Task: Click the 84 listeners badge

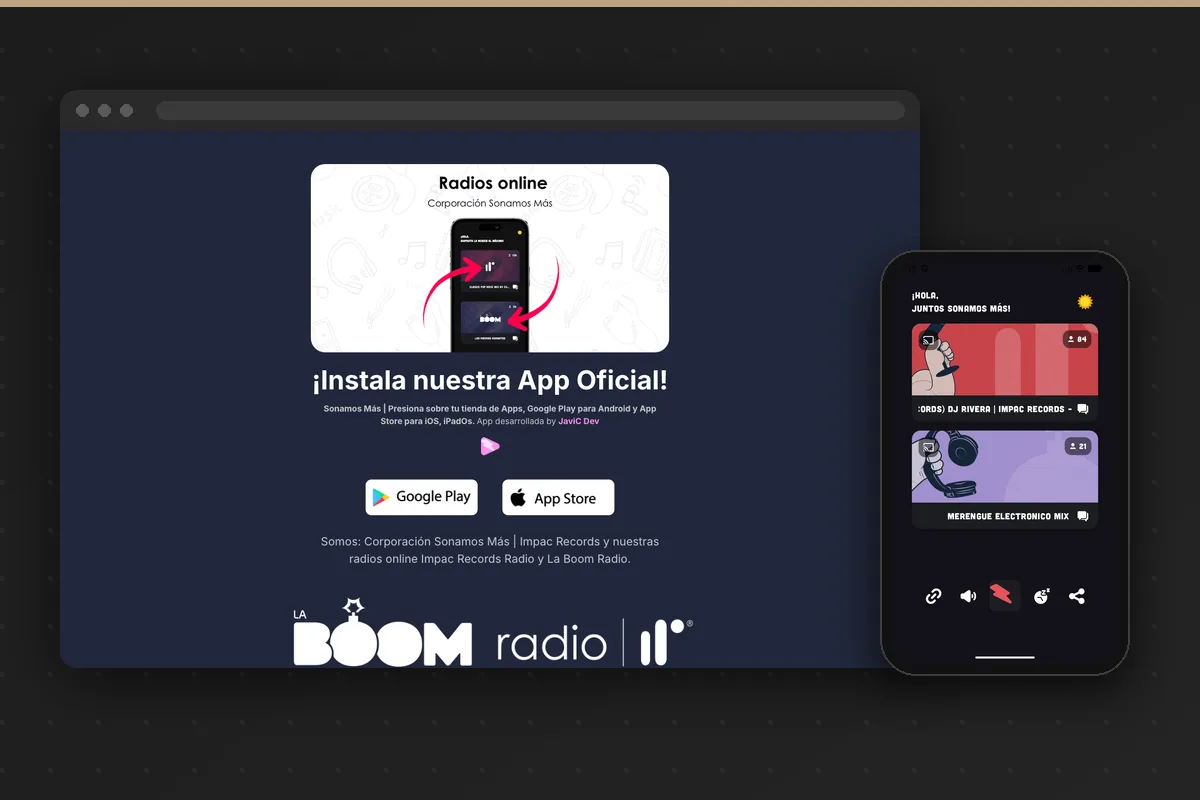Action: click(x=1077, y=340)
